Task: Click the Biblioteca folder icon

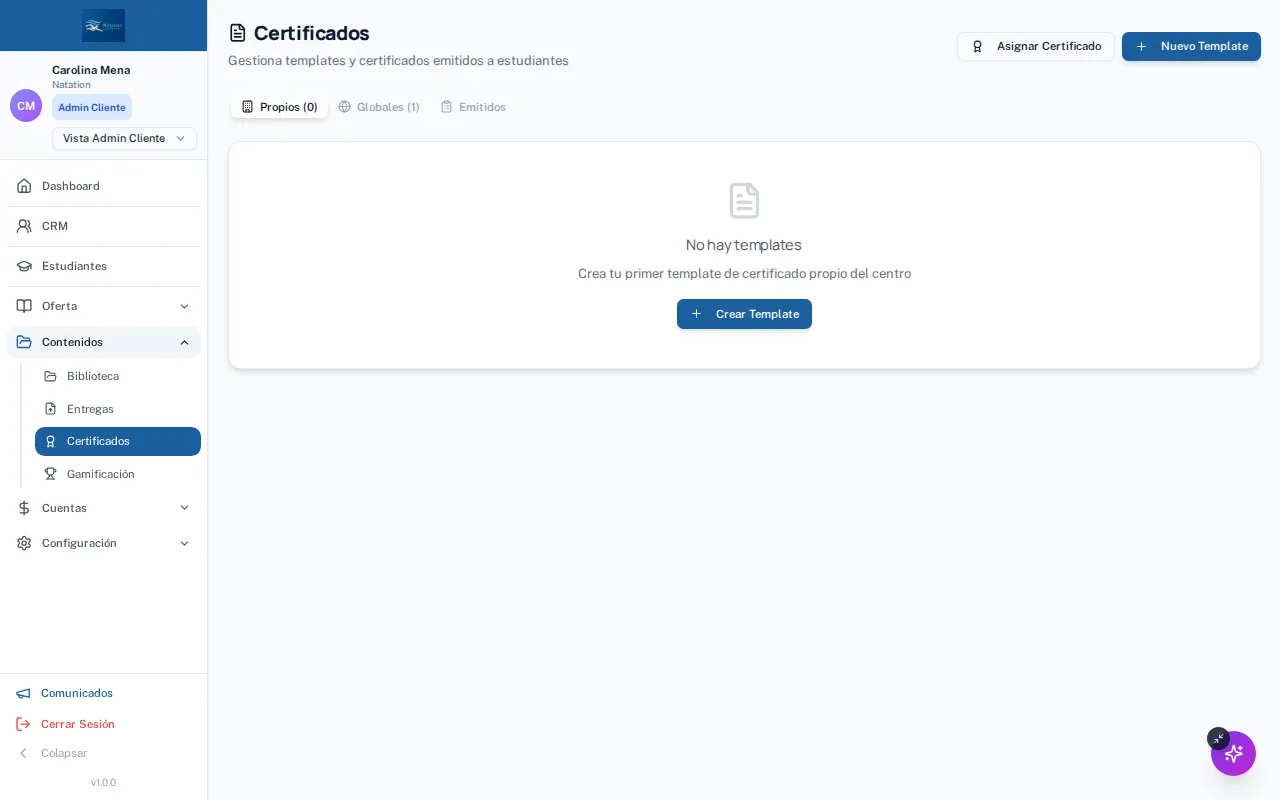Action: tap(50, 376)
